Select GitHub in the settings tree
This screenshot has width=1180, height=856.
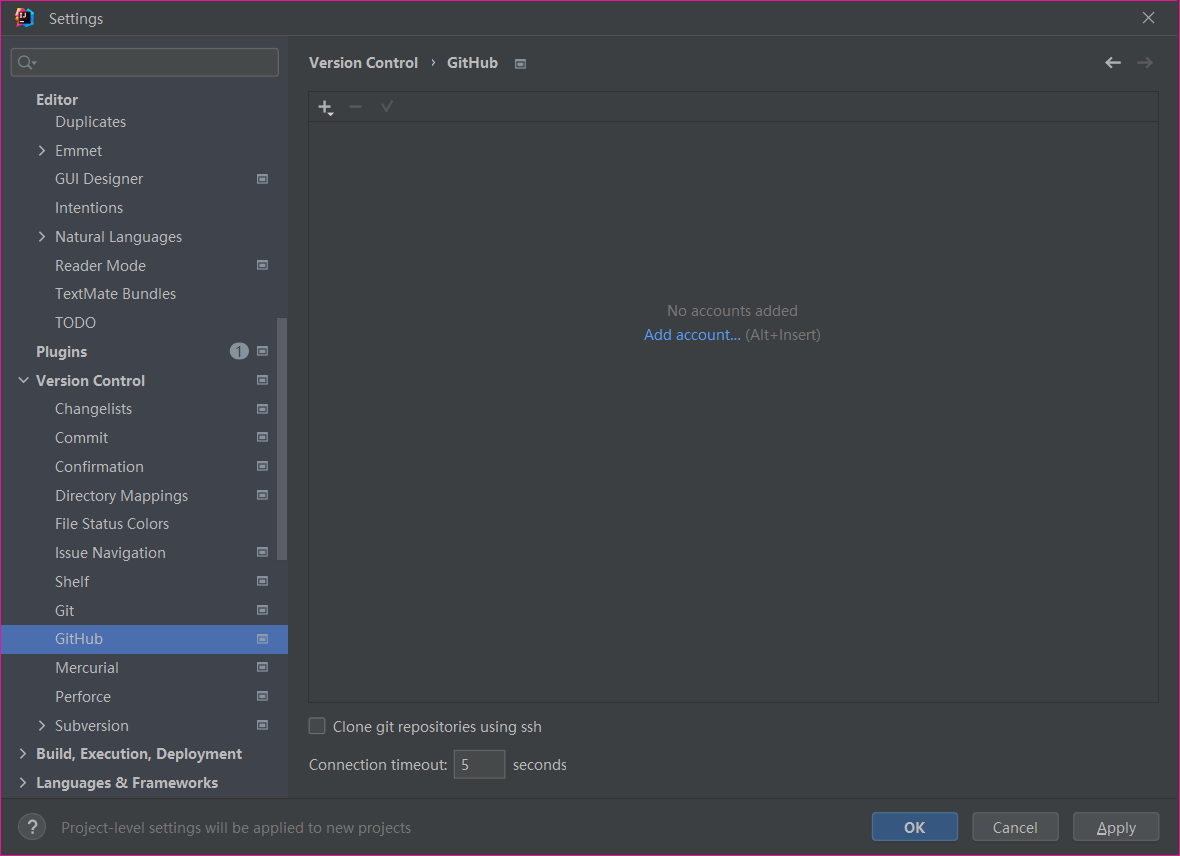[x=144, y=639]
